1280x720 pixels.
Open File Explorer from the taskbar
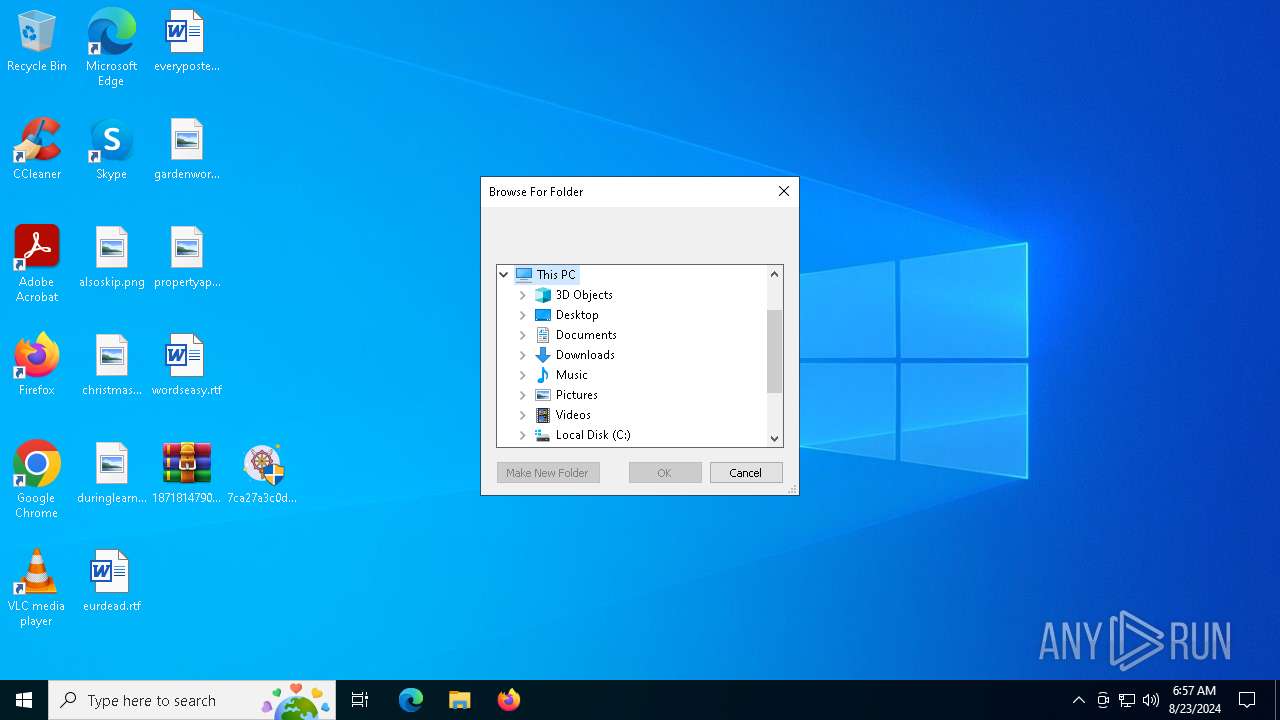tap(460, 700)
